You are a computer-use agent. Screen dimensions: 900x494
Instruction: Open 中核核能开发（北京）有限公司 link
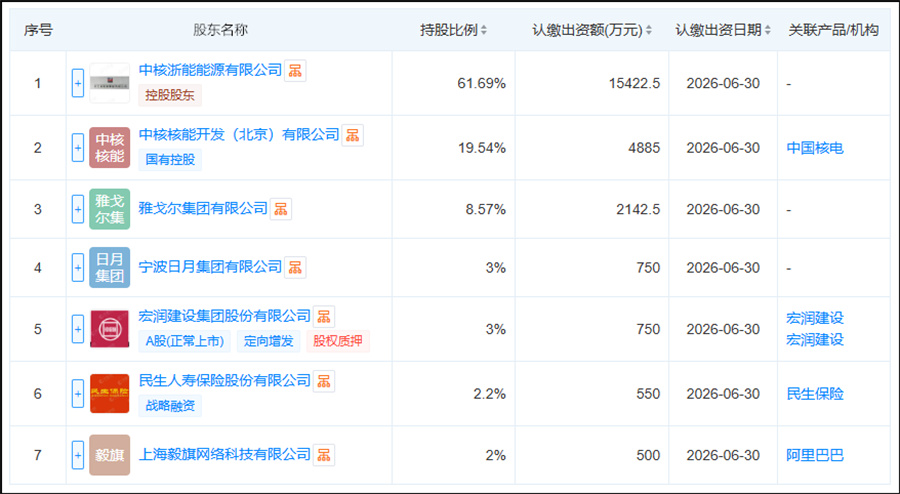click(239, 134)
